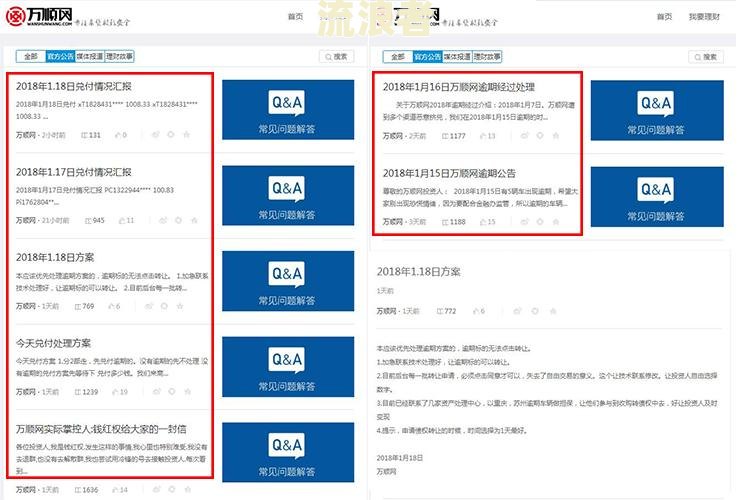Star the 2018年1.18日兑付情况汇报 post
The image size is (752, 500).
click(187, 135)
